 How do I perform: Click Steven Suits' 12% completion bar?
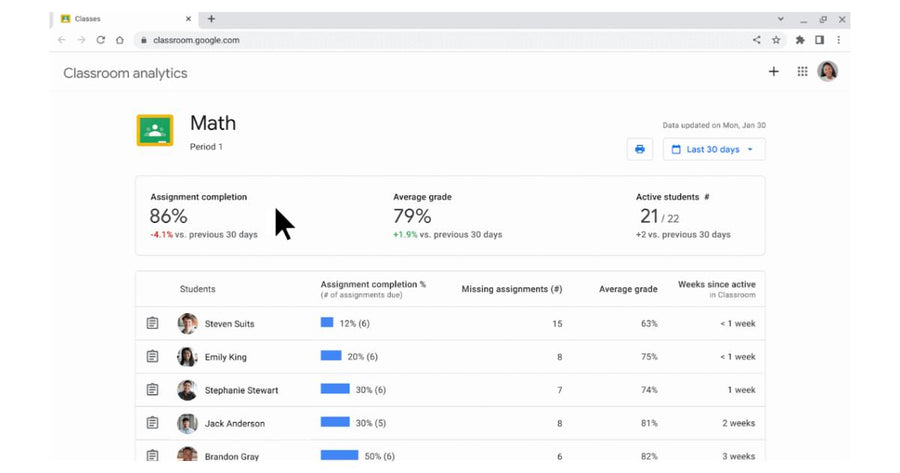coord(327,323)
